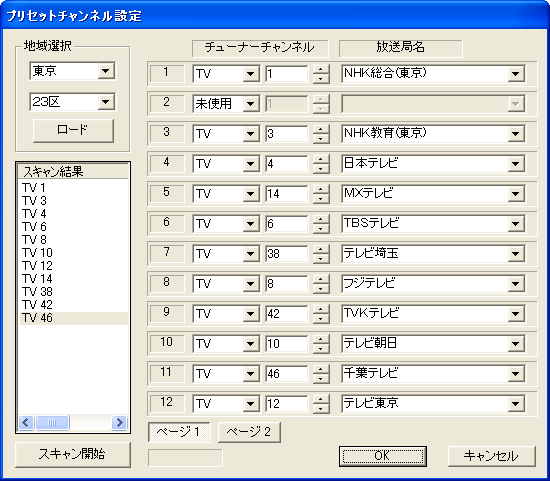Image resolution: width=550 pixels, height=481 pixels.
Task: Increase tuner channel for preset 1
Action: pyautogui.click(x=321, y=69)
